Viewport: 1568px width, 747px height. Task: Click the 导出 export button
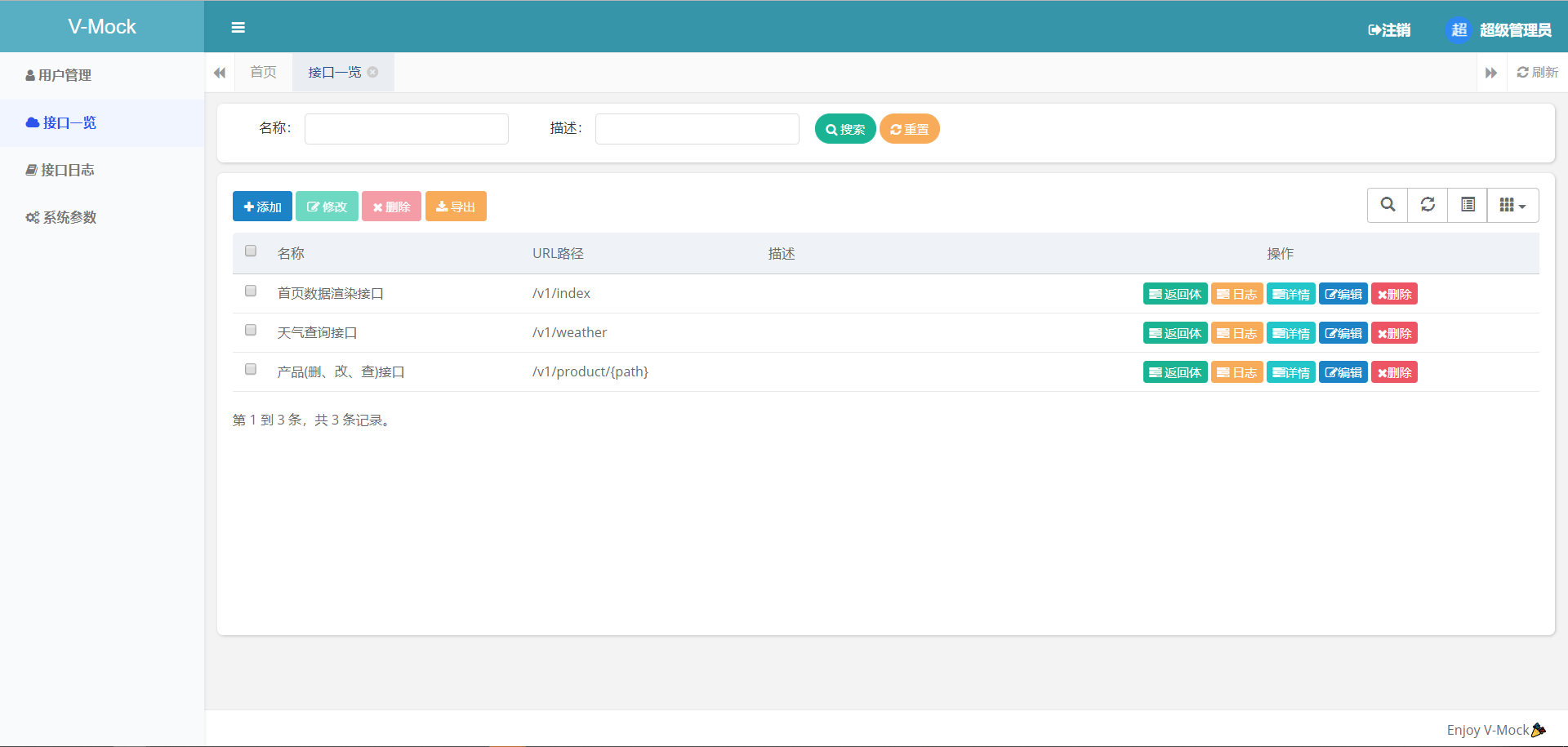456,207
